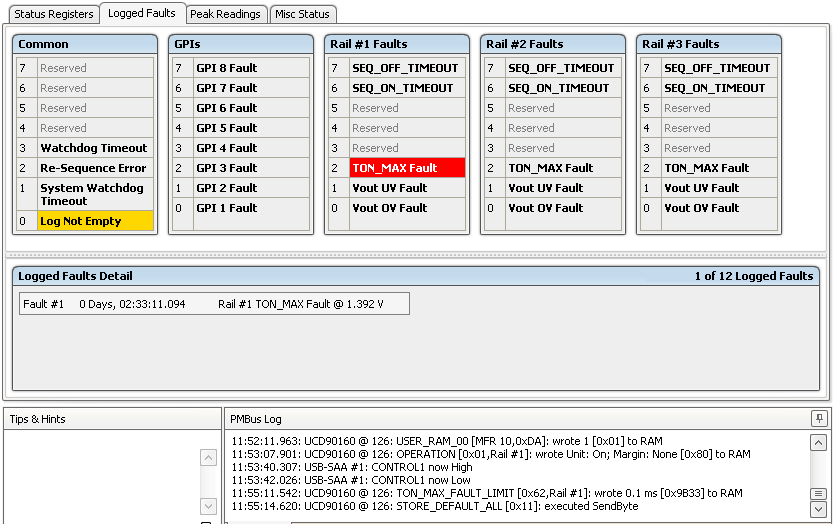The width and height of the screenshot is (834, 524).
Task: Click the red Rail #1 TON_MAX Fault cell
Action: [x=404, y=168]
